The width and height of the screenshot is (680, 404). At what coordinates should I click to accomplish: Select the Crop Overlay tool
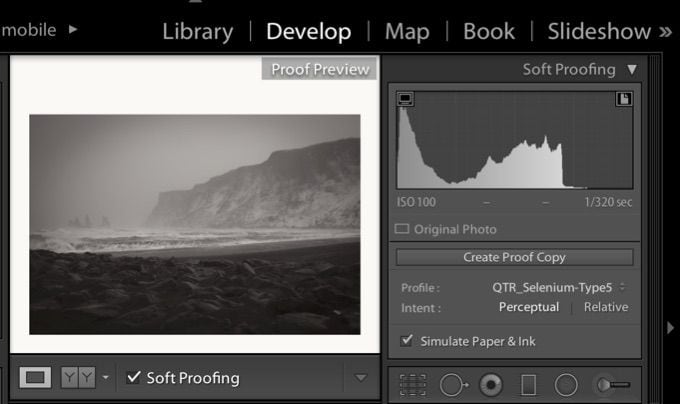point(410,384)
